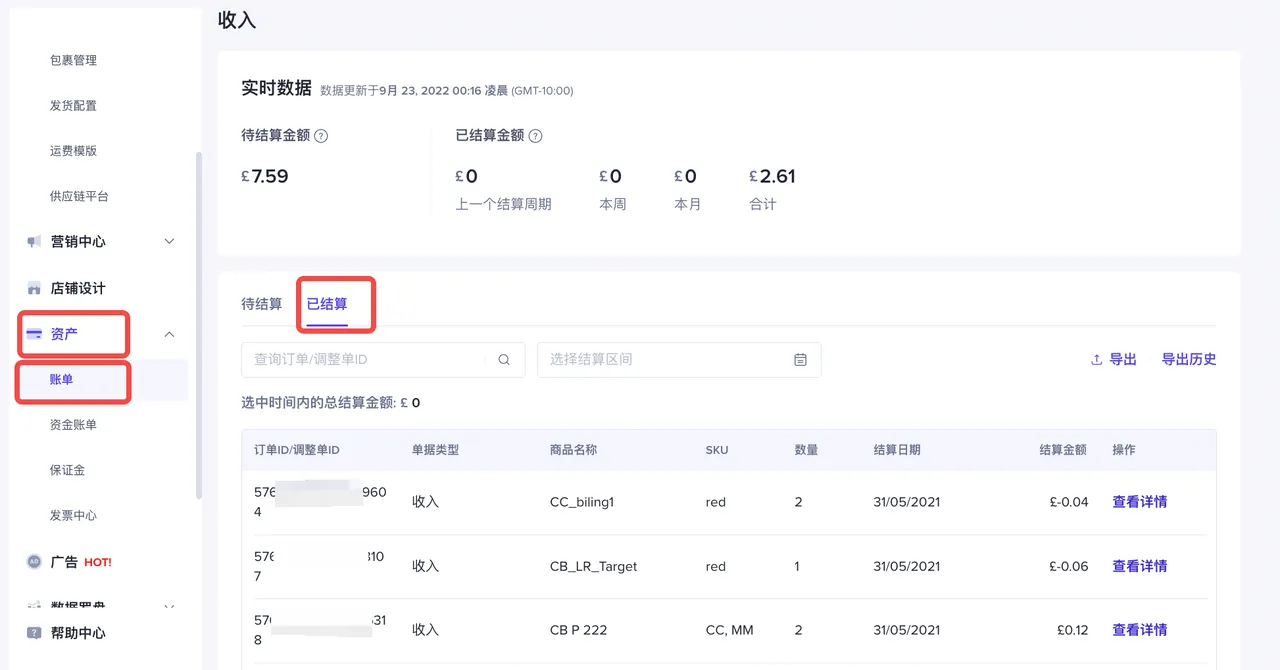This screenshot has height=670, width=1280.
Task: Click the help tooltip icon next to 已结算金额
Action: click(x=535, y=135)
